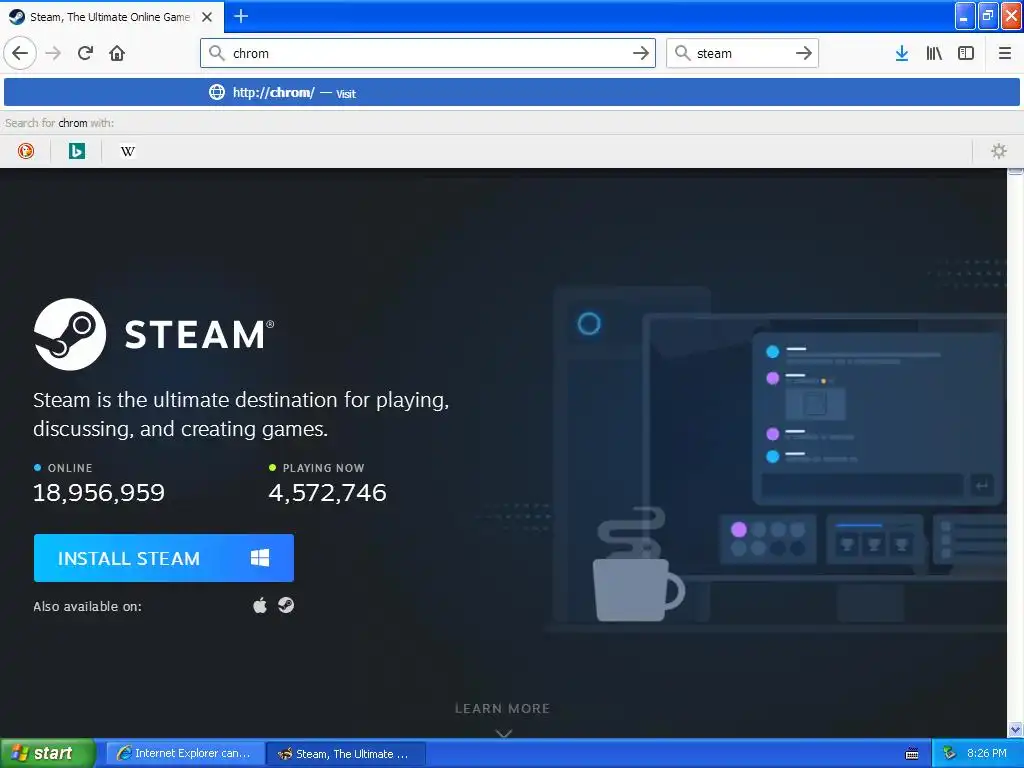Viewport: 1024px width, 768px height.
Task: Toggle the sidebar view icon
Action: point(966,53)
